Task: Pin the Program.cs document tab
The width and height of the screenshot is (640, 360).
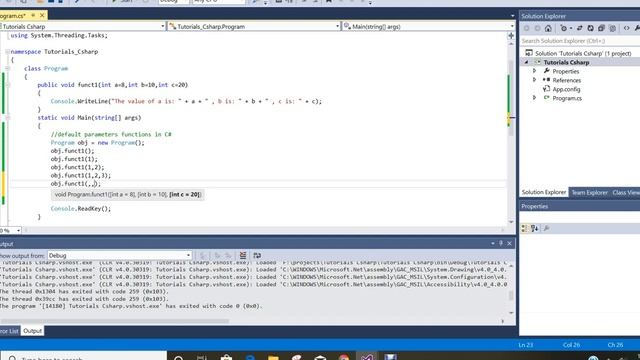Action: pyautogui.click(x=33, y=16)
